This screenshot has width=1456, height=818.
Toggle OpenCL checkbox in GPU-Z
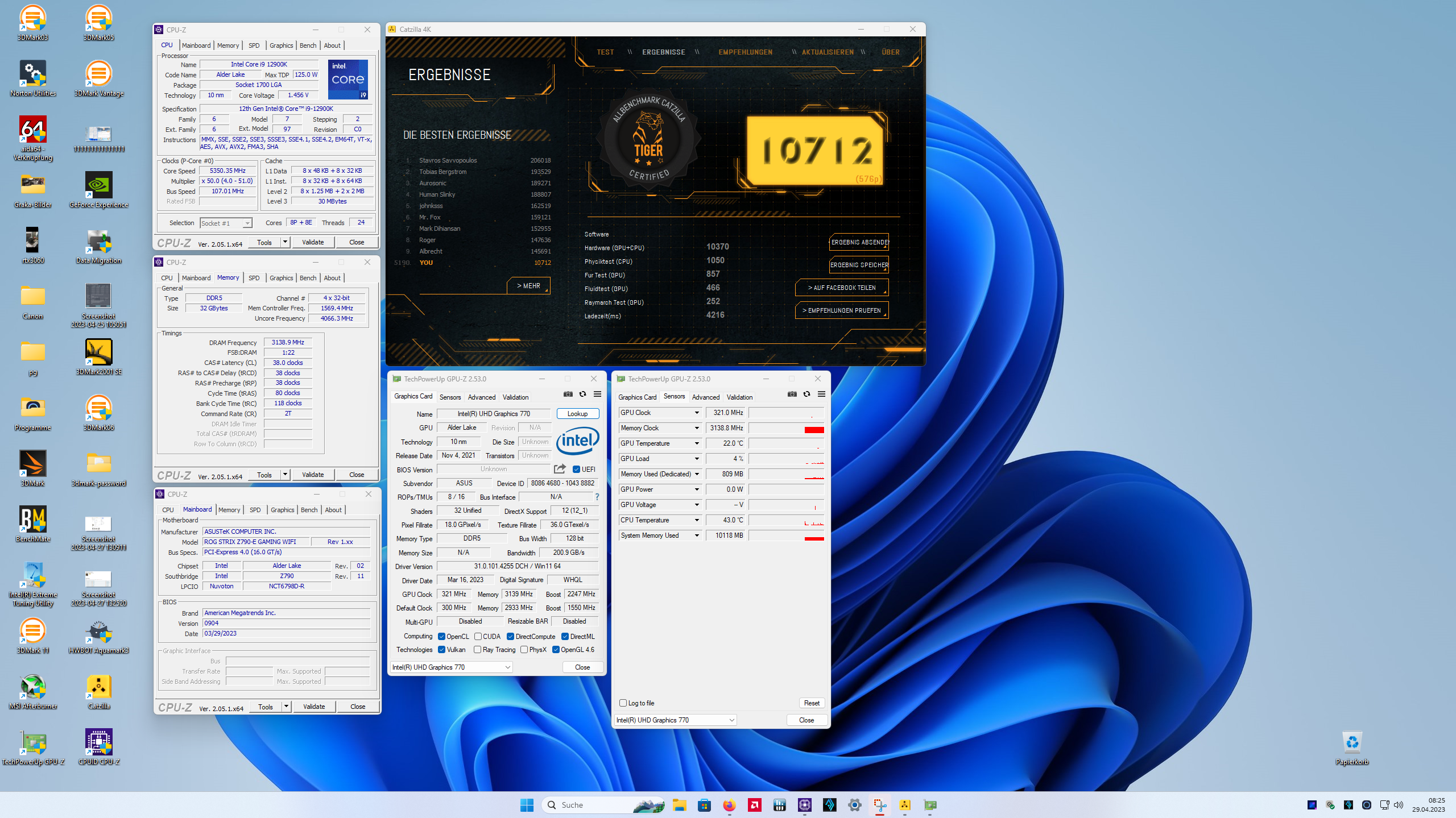[441, 637]
